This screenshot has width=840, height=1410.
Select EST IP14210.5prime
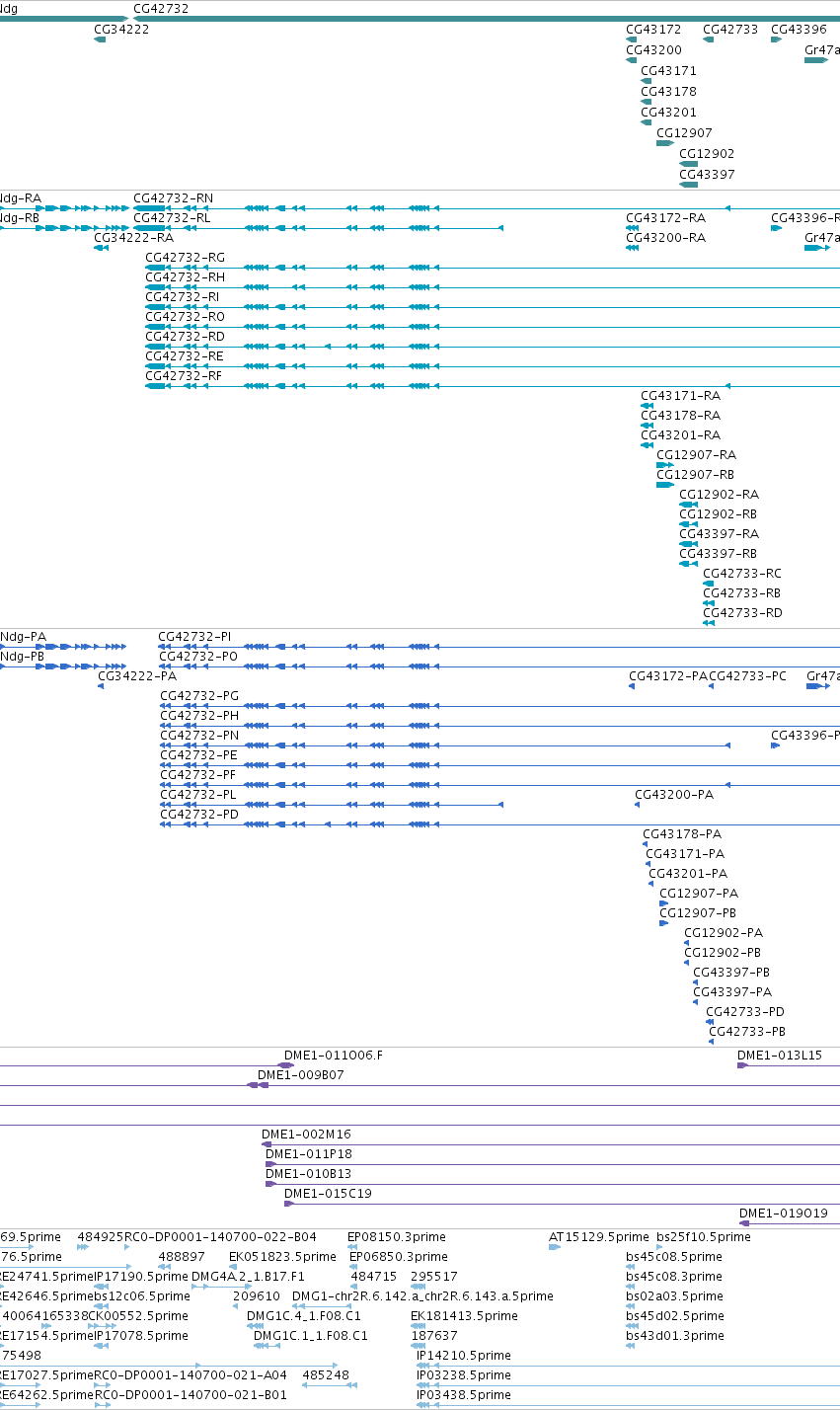coord(464,1356)
